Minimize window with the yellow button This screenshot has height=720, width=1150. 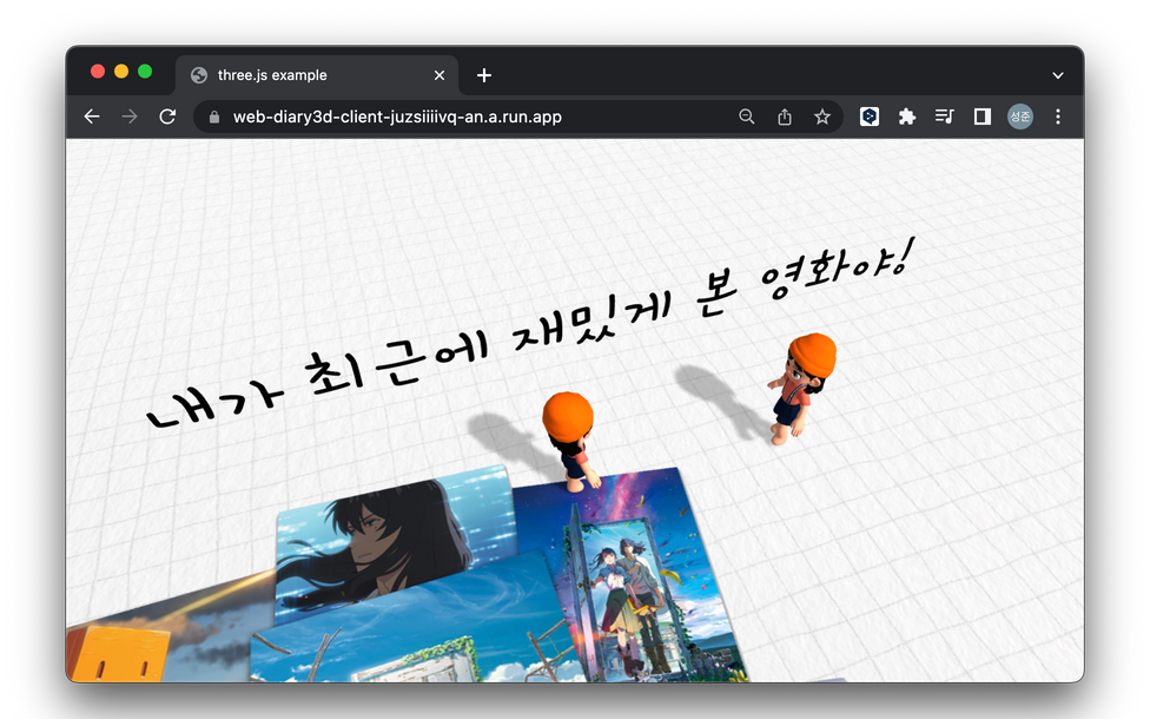coord(121,71)
